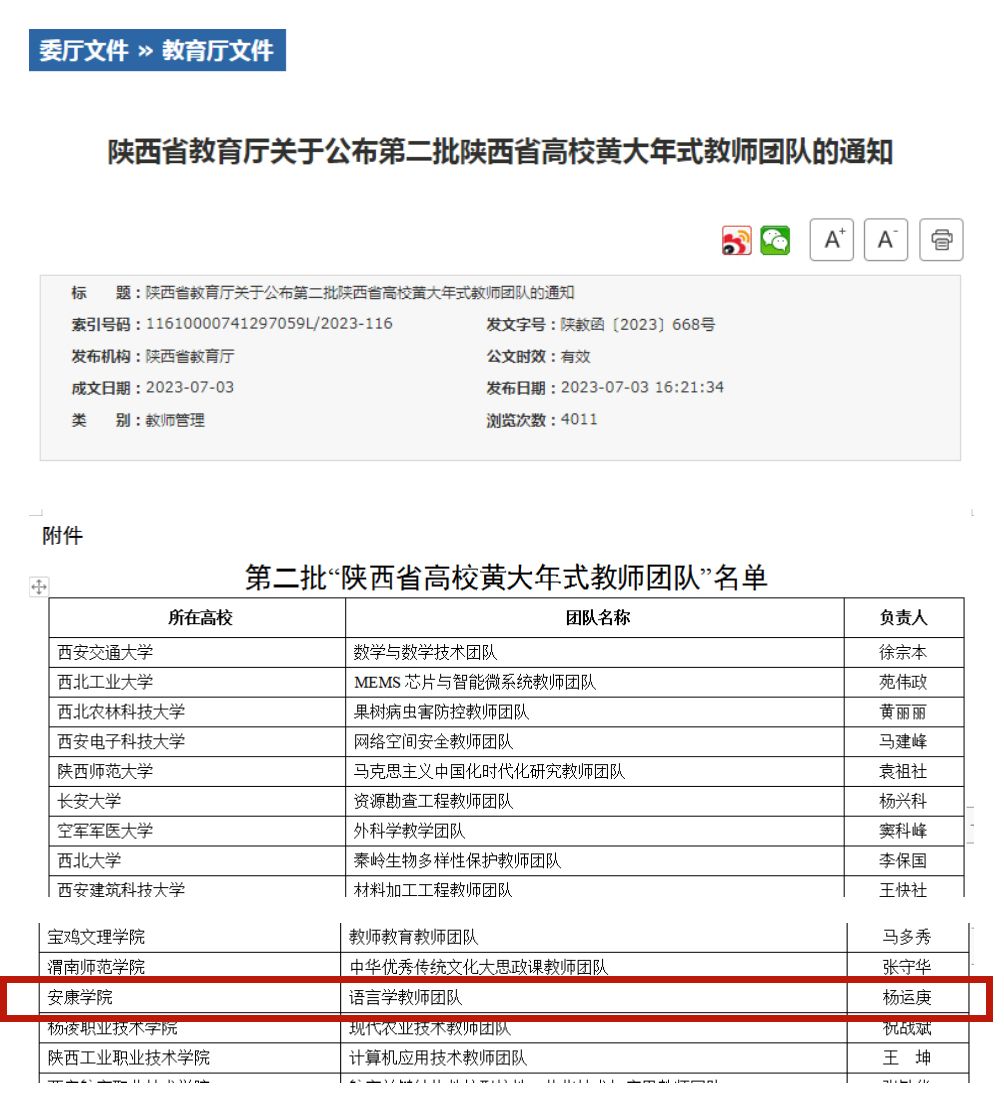Click the index number 11610000741297059L/2023-116

point(269,324)
